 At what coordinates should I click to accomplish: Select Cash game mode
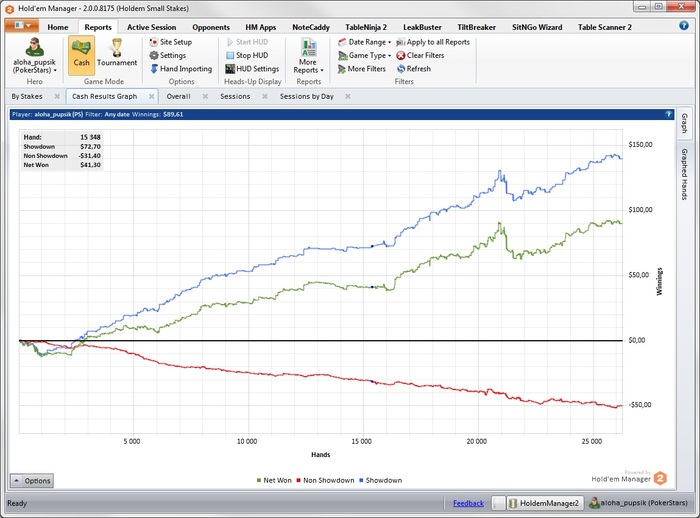[81, 55]
